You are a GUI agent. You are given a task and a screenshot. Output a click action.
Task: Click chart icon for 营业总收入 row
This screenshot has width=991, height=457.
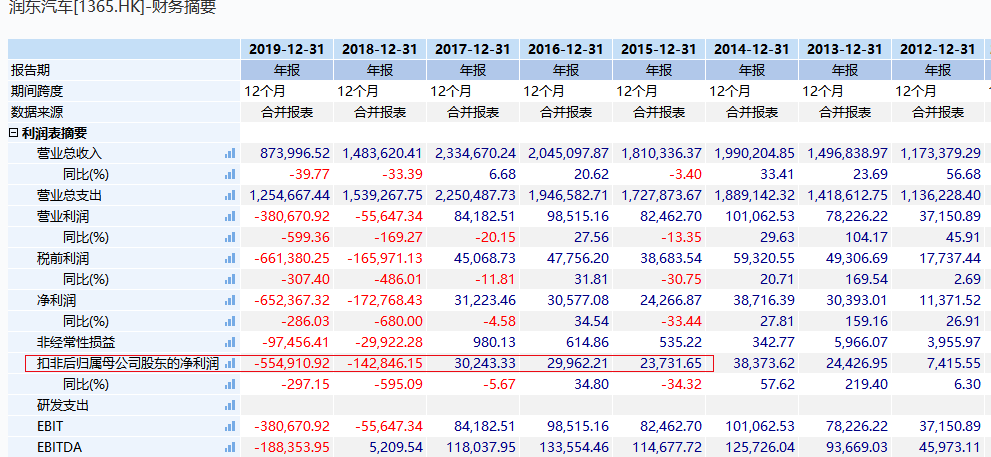pos(230,153)
